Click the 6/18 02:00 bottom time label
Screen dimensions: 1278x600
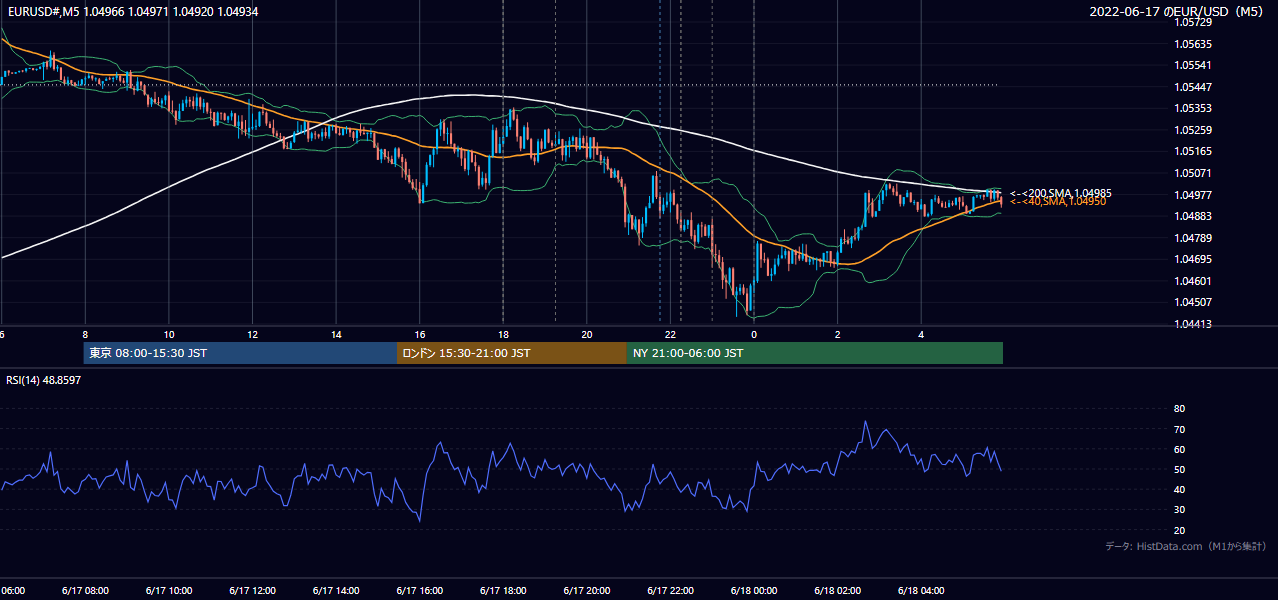[x=838, y=590]
